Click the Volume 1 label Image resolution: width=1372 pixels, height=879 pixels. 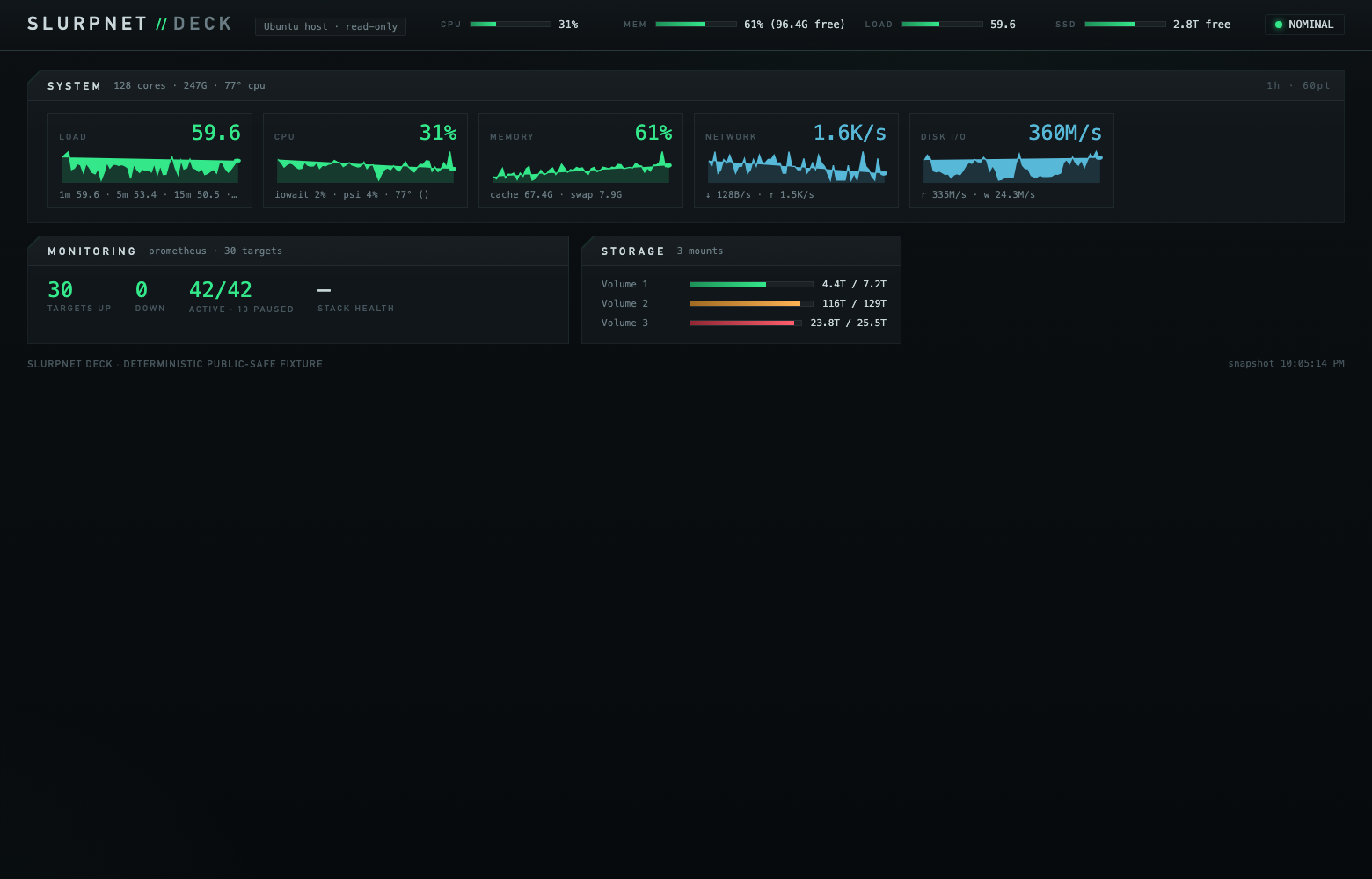(x=624, y=285)
